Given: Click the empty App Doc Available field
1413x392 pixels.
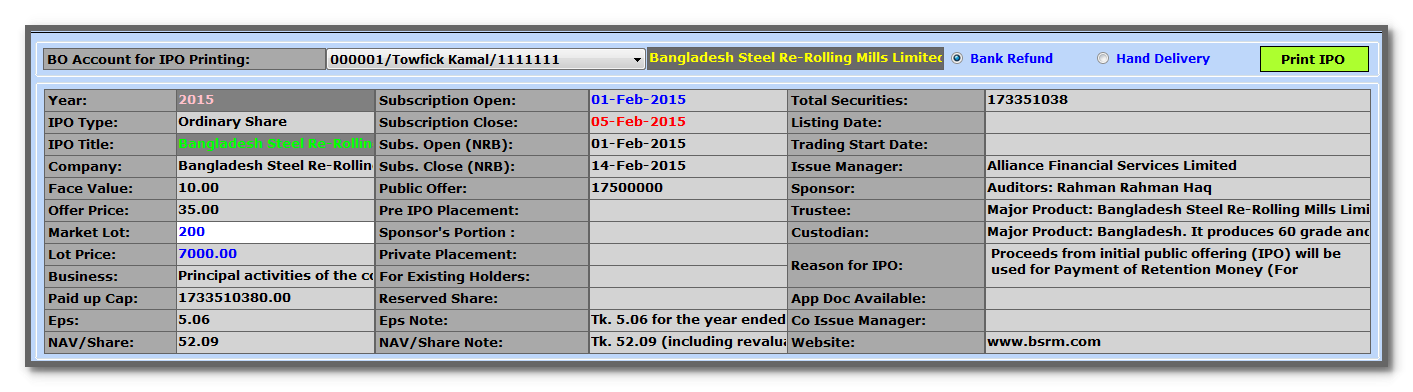Looking at the screenshot, I should 1177,298.
